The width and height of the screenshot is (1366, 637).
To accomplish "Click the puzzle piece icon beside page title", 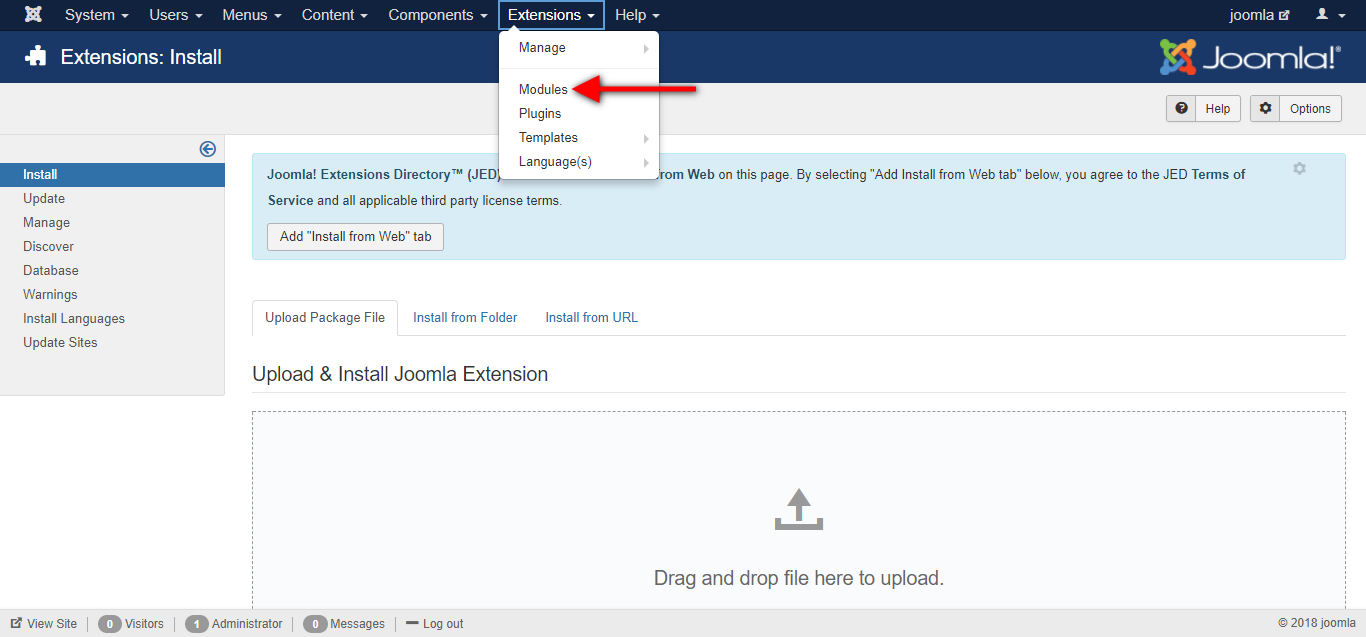I will (x=36, y=57).
